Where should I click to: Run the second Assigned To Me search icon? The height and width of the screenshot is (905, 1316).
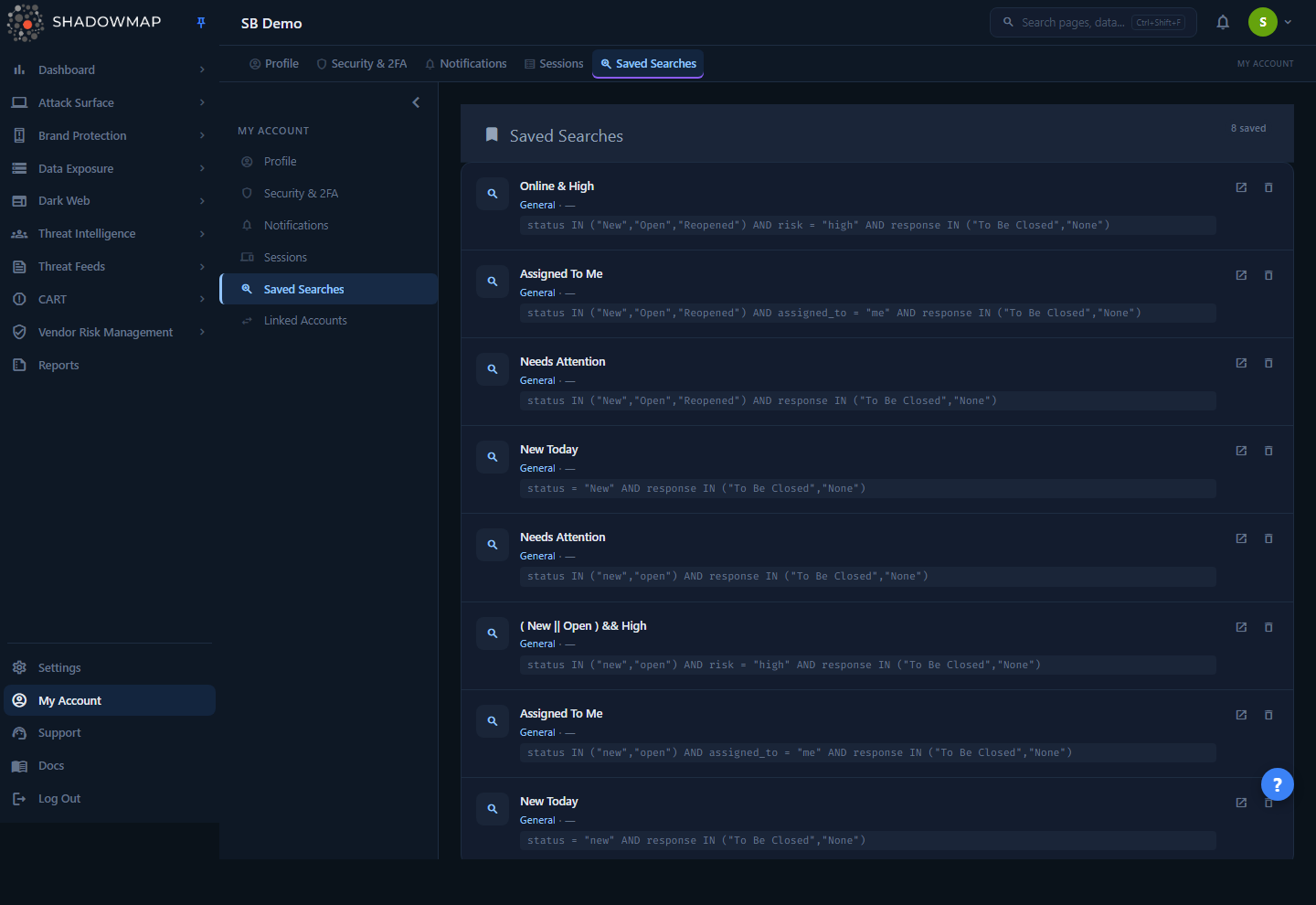tap(493, 721)
